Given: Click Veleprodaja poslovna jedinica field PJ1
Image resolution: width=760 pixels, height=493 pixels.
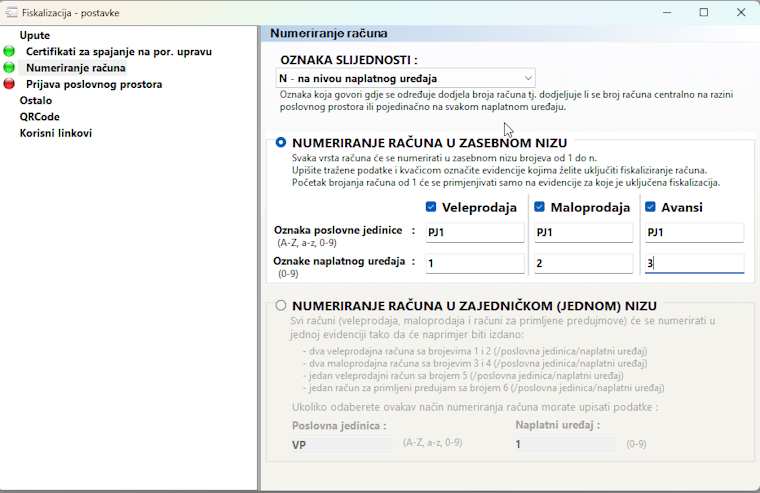Looking at the screenshot, I should tap(475, 232).
